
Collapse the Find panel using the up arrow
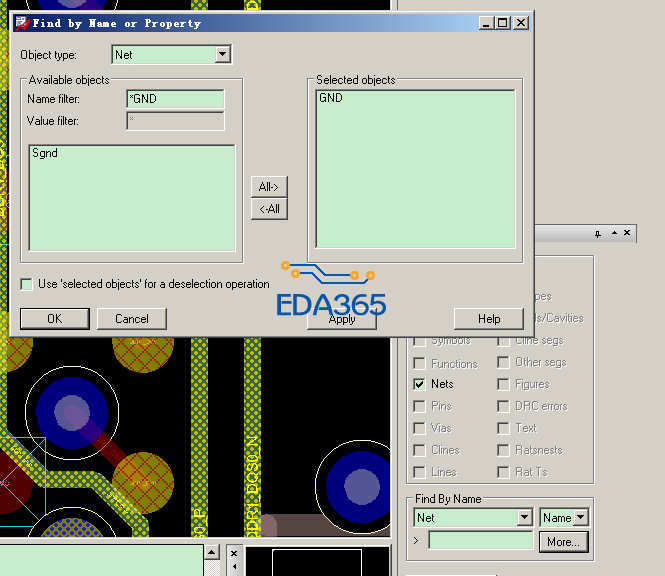(x=612, y=233)
